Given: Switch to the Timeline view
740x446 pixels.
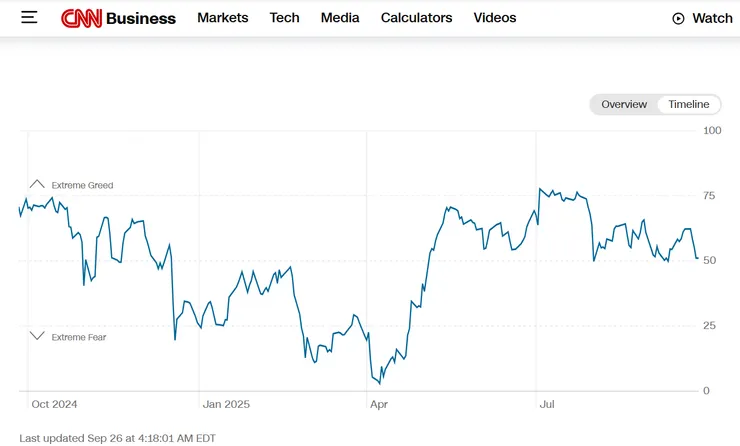Looking at the screenshot, I should (x=688, y=104).
